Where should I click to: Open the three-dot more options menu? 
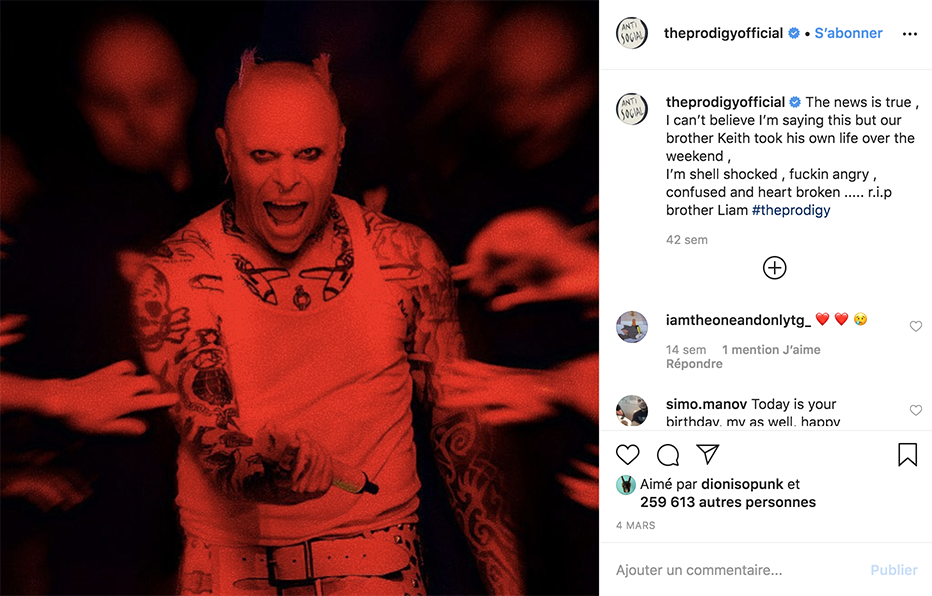click(x=909, y=34)
